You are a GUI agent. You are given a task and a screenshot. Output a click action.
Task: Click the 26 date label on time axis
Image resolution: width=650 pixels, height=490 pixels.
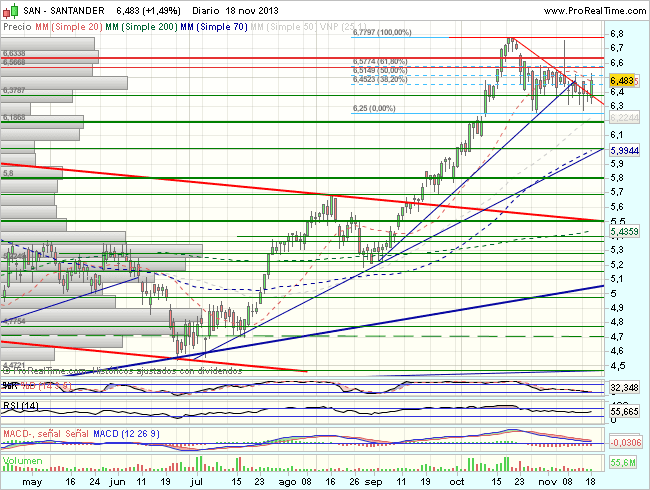click(354, 482)
